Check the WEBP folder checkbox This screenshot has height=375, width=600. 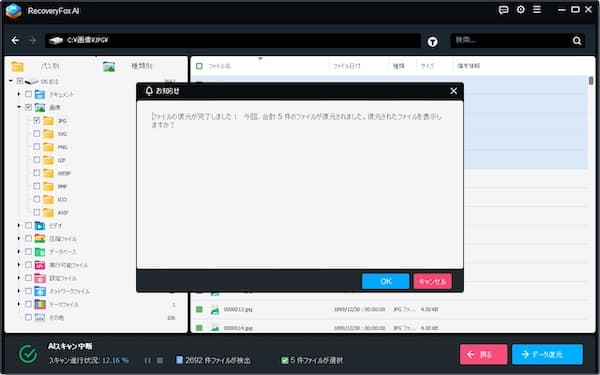click(x=37, y=173)
